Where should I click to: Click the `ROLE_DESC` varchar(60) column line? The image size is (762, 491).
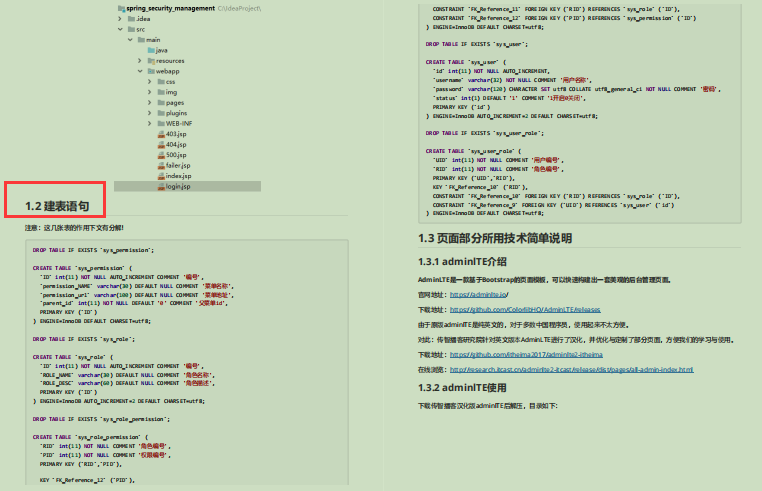(x=127, y=384)
